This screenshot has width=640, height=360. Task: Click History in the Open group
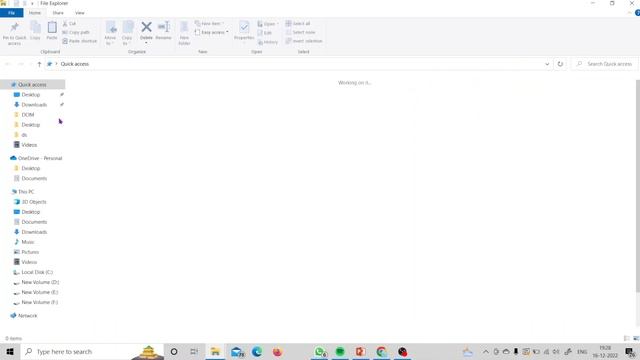tap(268, 42)
